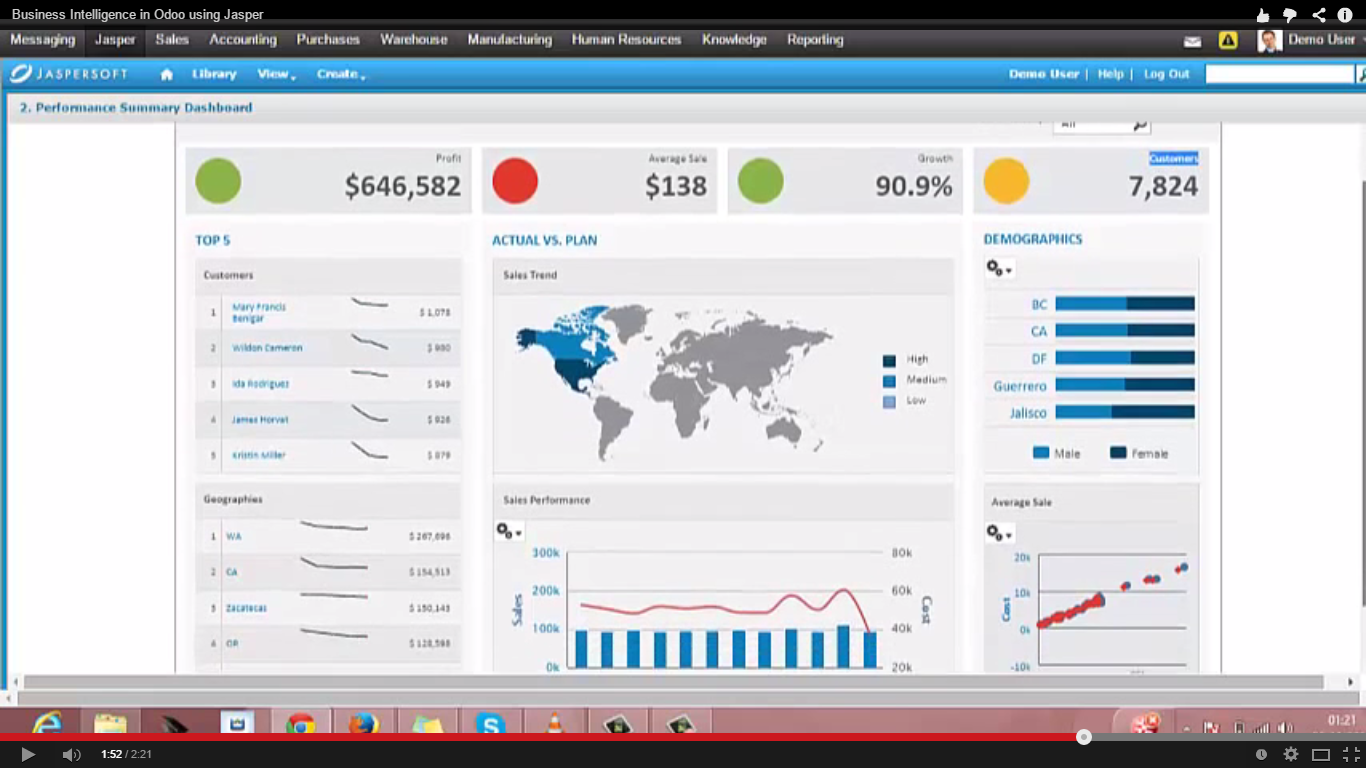This screenshot has width=1366, height=768.
Task: Click the Jaspersoft Demo User link
Action: (x=1044, y=74)
